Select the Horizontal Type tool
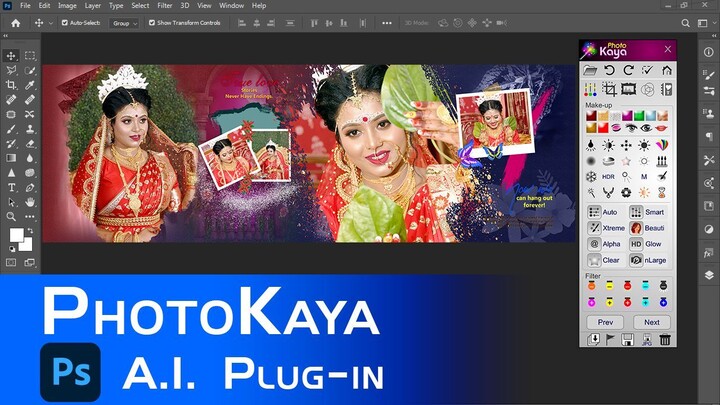Image resolution: width=720 pixels, height=405 pixels. 11,187
